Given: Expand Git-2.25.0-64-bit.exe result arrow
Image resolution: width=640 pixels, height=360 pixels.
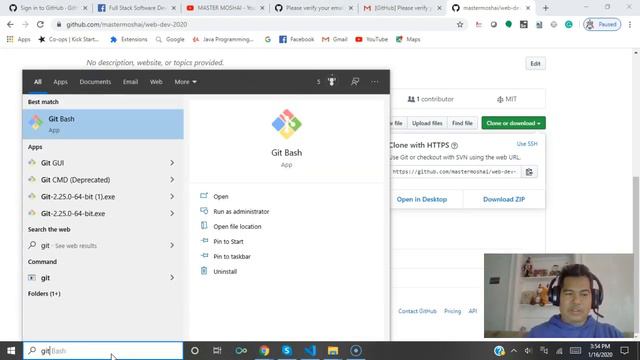Looking at the screenshot, I should point(172,213).
